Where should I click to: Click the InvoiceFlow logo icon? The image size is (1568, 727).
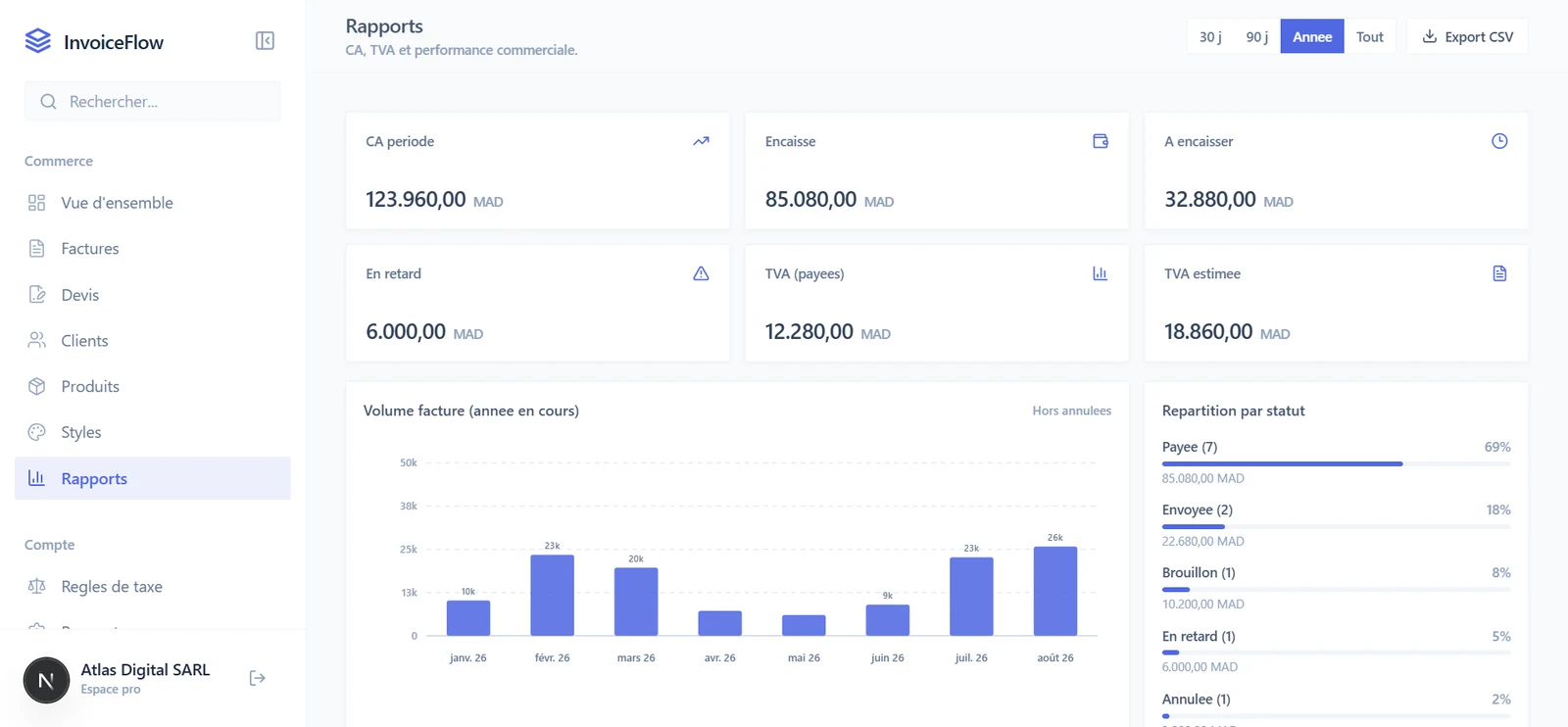click(x=37, y=41)
